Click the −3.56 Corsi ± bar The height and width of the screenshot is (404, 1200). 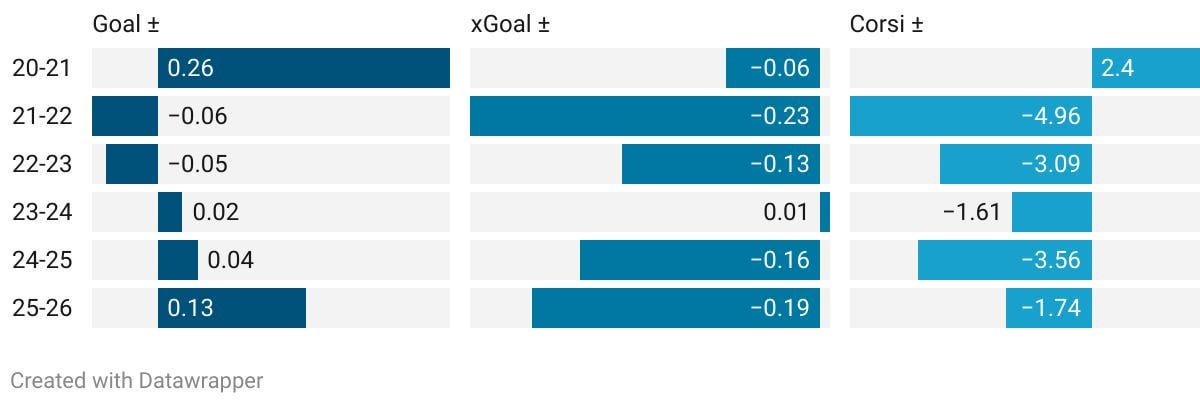coord(1004,260)
